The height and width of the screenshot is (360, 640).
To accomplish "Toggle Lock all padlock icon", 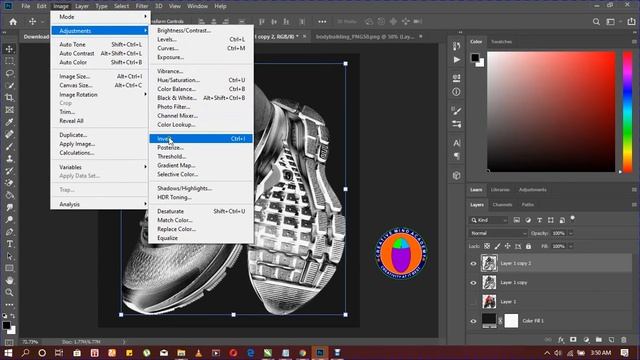I will click(x=529, y=246).
